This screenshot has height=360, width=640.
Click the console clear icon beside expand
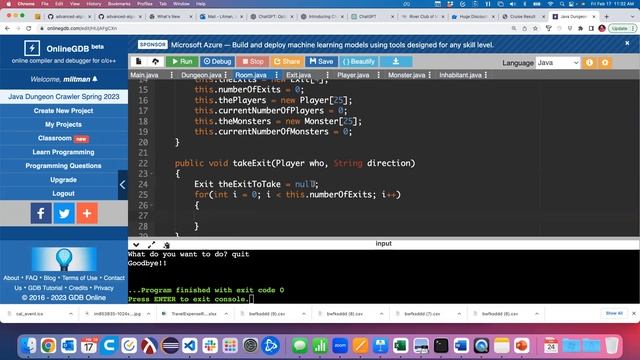[167, 245]
